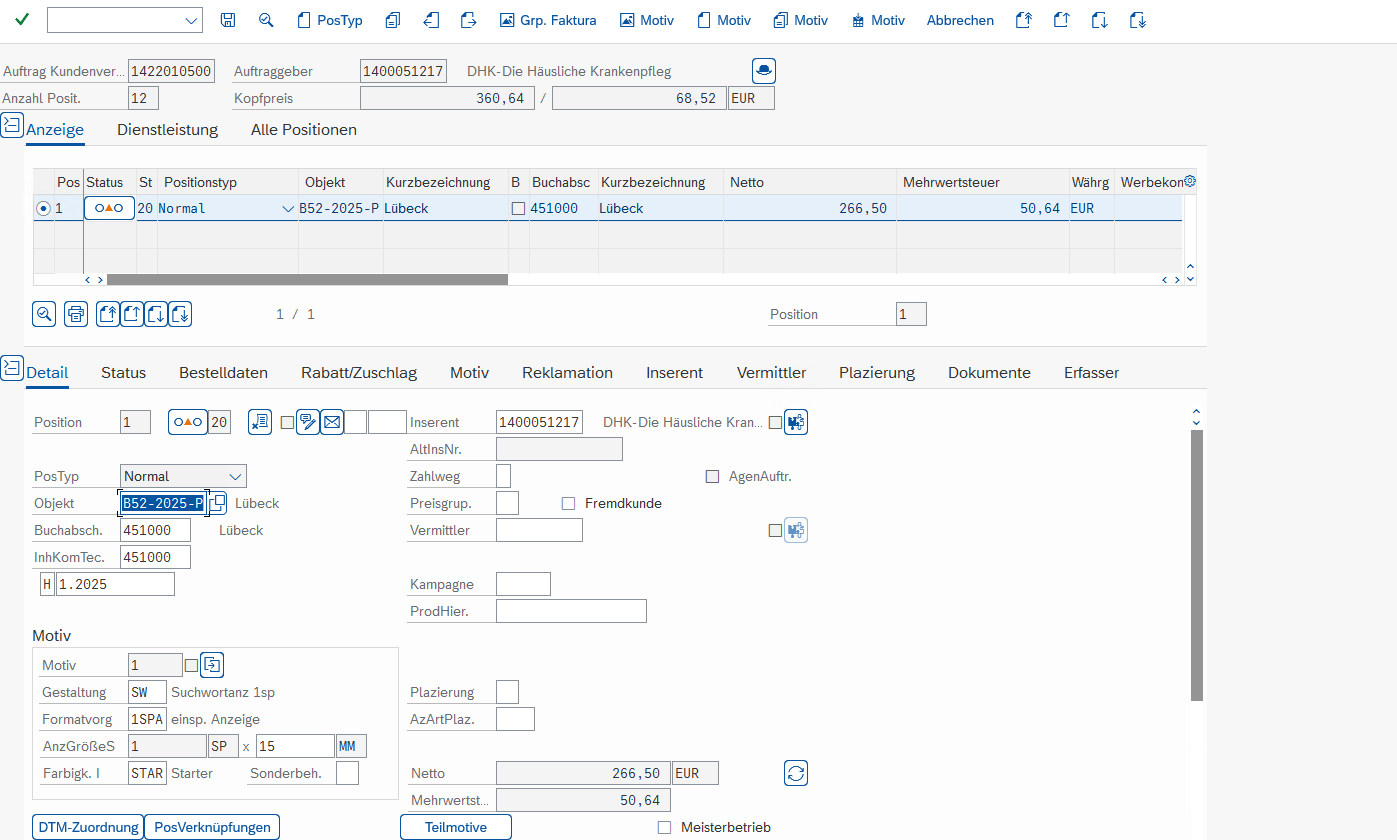Image resolution: width=1397 pixels, height=840 pixels.
Task: Open the command field dropdown
Action: tap(192, 20)
